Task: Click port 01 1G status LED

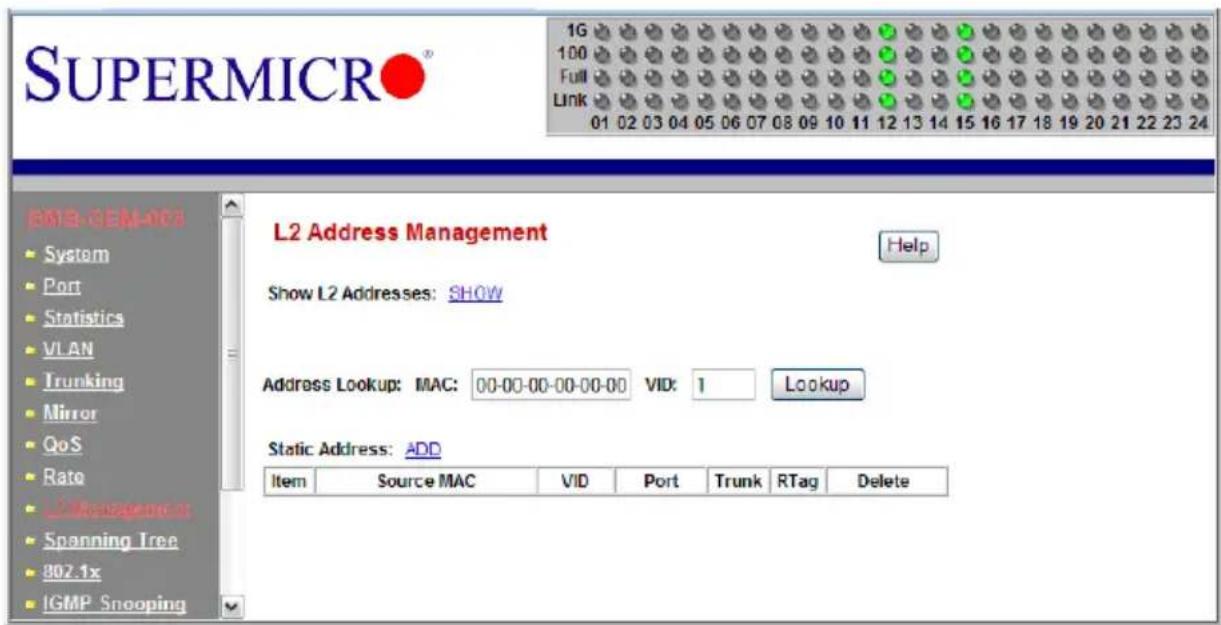Action: tap(600, 30)
